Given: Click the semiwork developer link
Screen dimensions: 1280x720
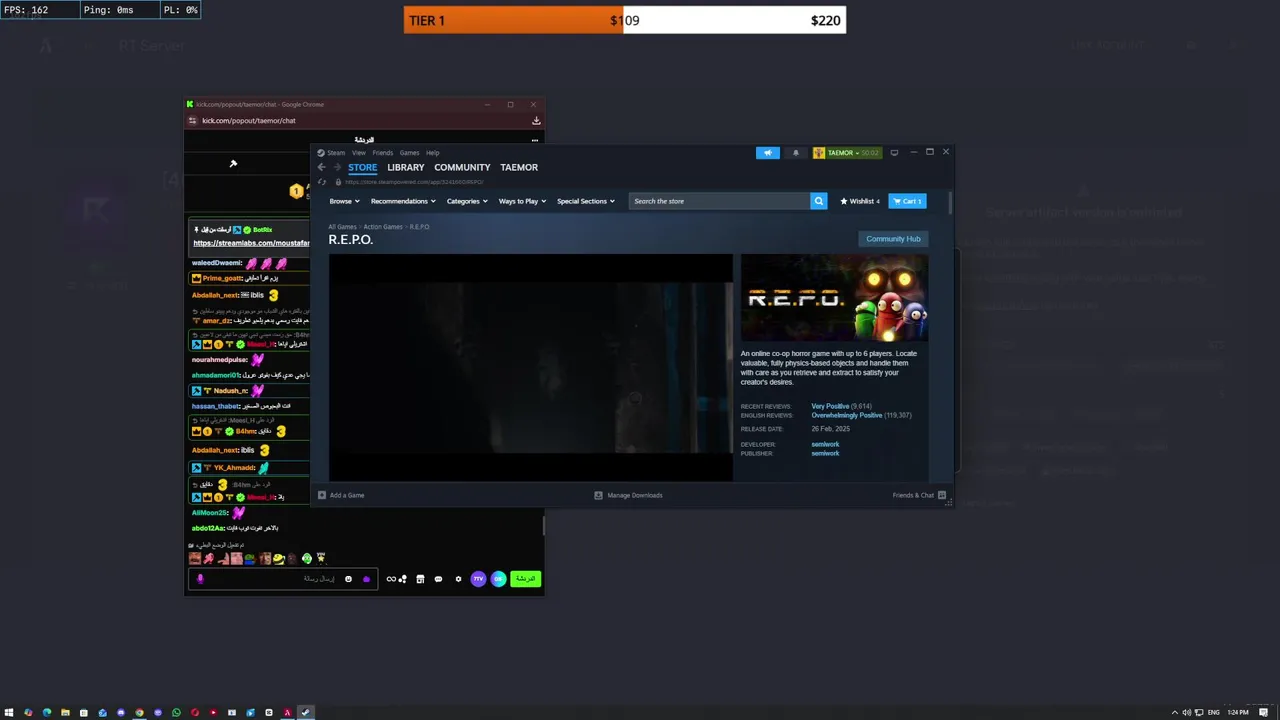Looking at the screenshot, I should pos(825,444).
